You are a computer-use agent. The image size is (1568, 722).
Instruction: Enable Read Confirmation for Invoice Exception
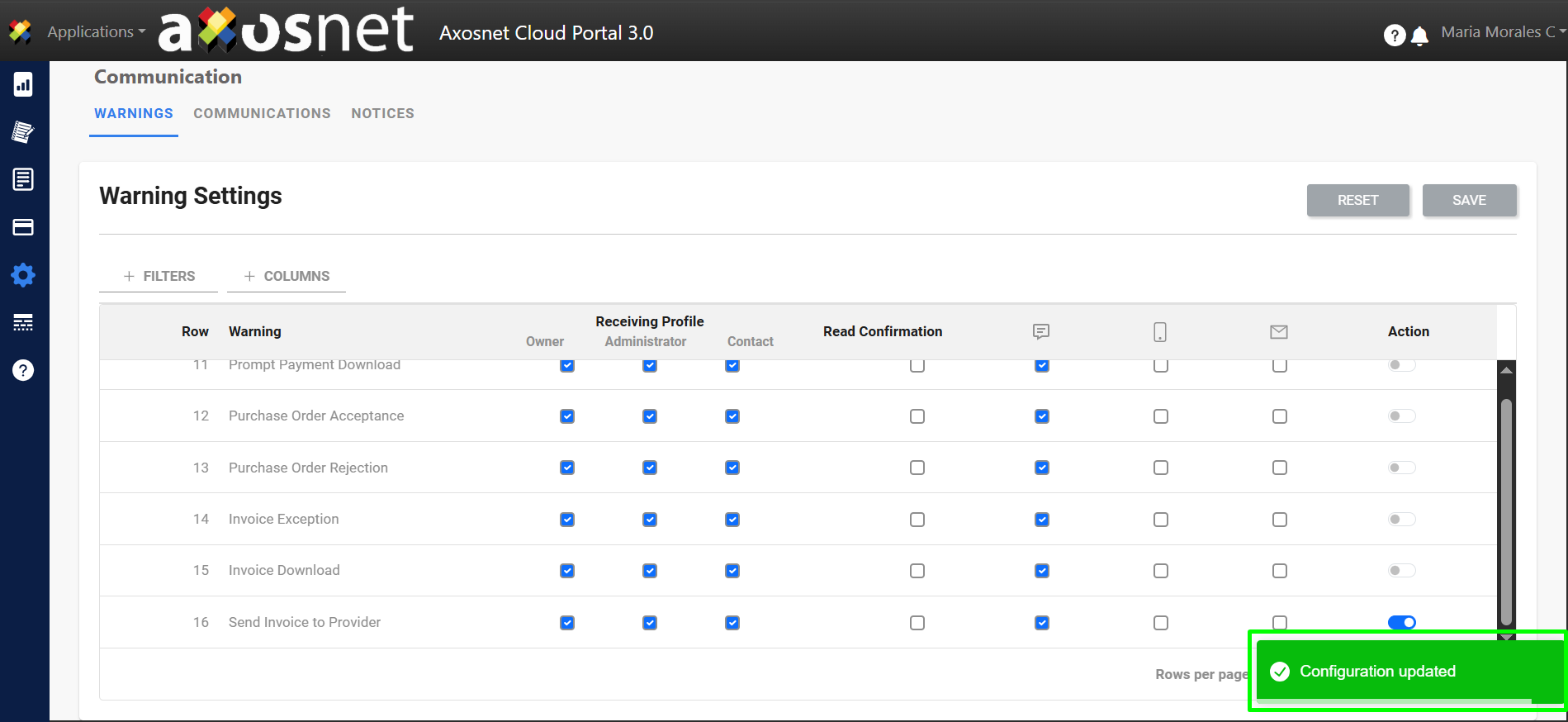point(917,520)
